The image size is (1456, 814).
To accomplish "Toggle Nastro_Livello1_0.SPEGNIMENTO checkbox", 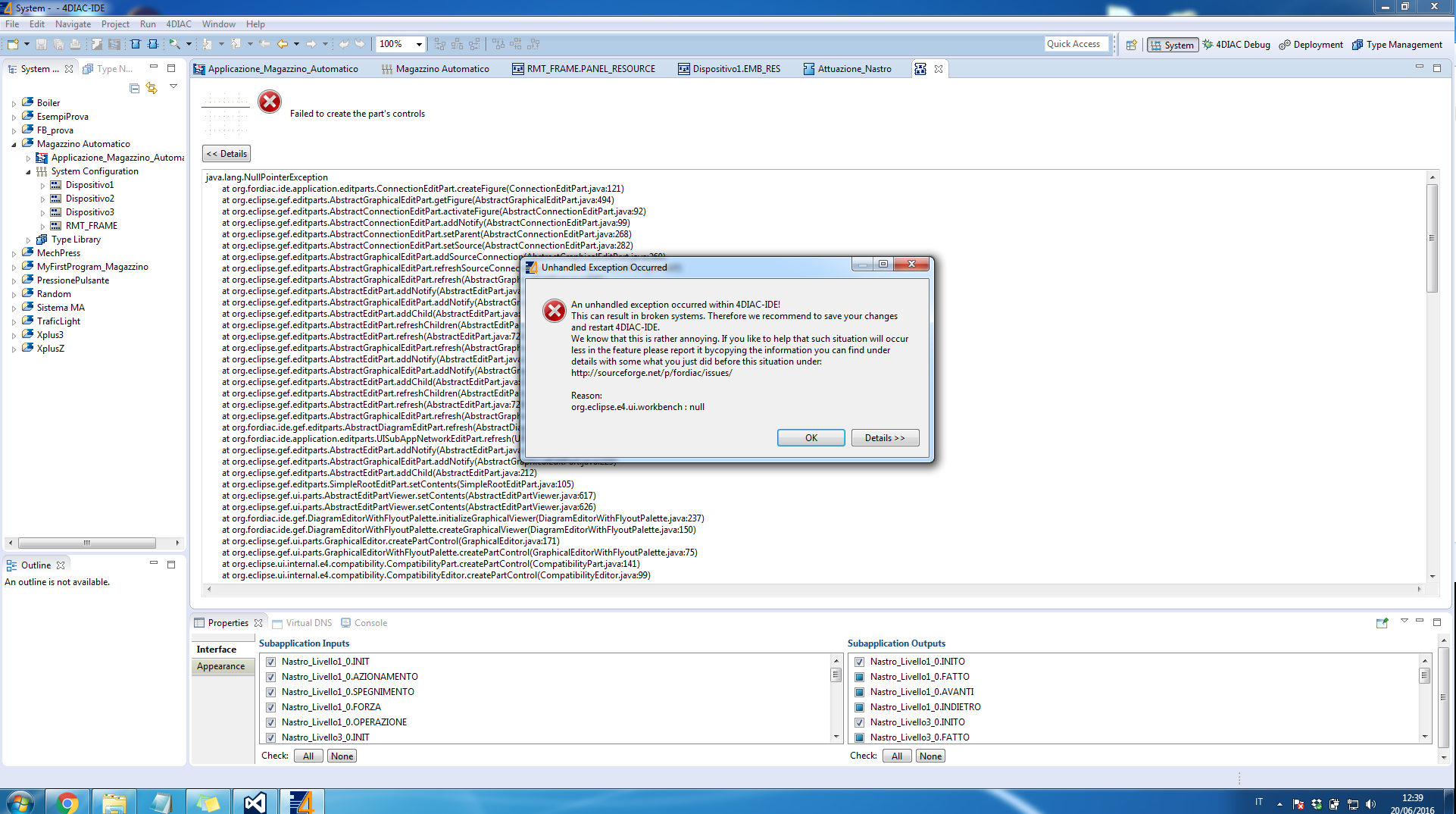I will (x=270, y=692).
